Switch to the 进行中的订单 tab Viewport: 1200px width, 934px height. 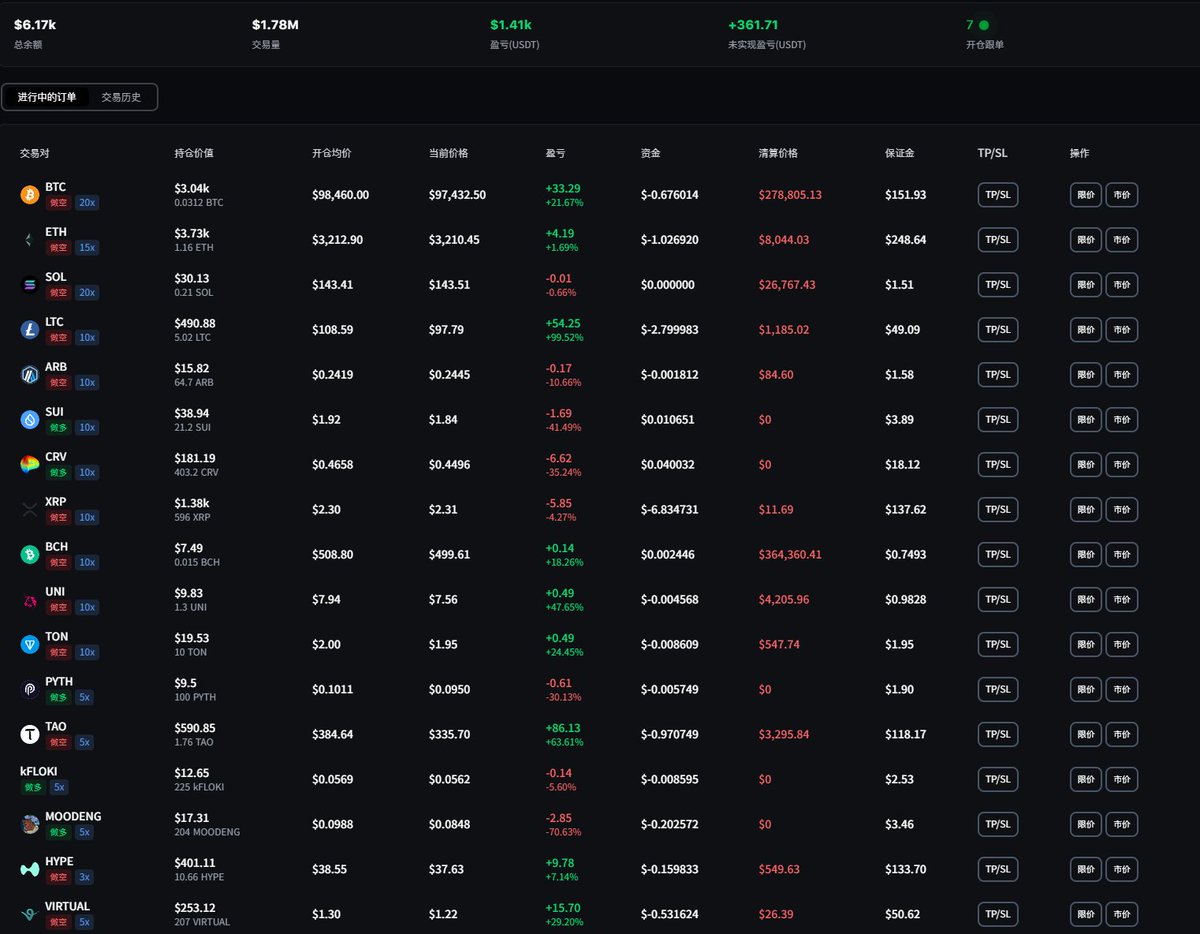[x=47, y=97]
